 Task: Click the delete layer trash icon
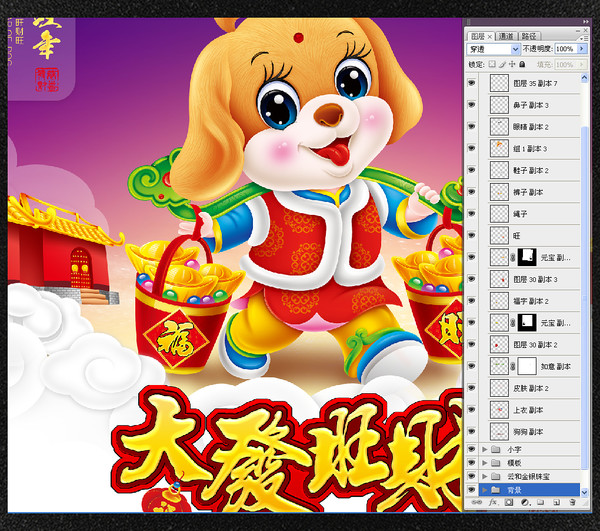click(x=572, y=502)
